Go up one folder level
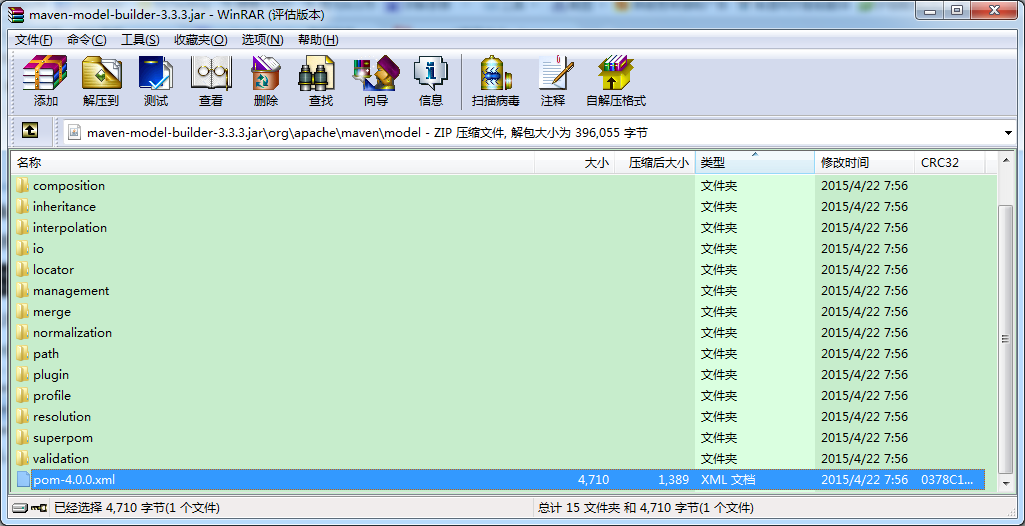The height and width of the screenshot is (526, 1025). [29, 131]
